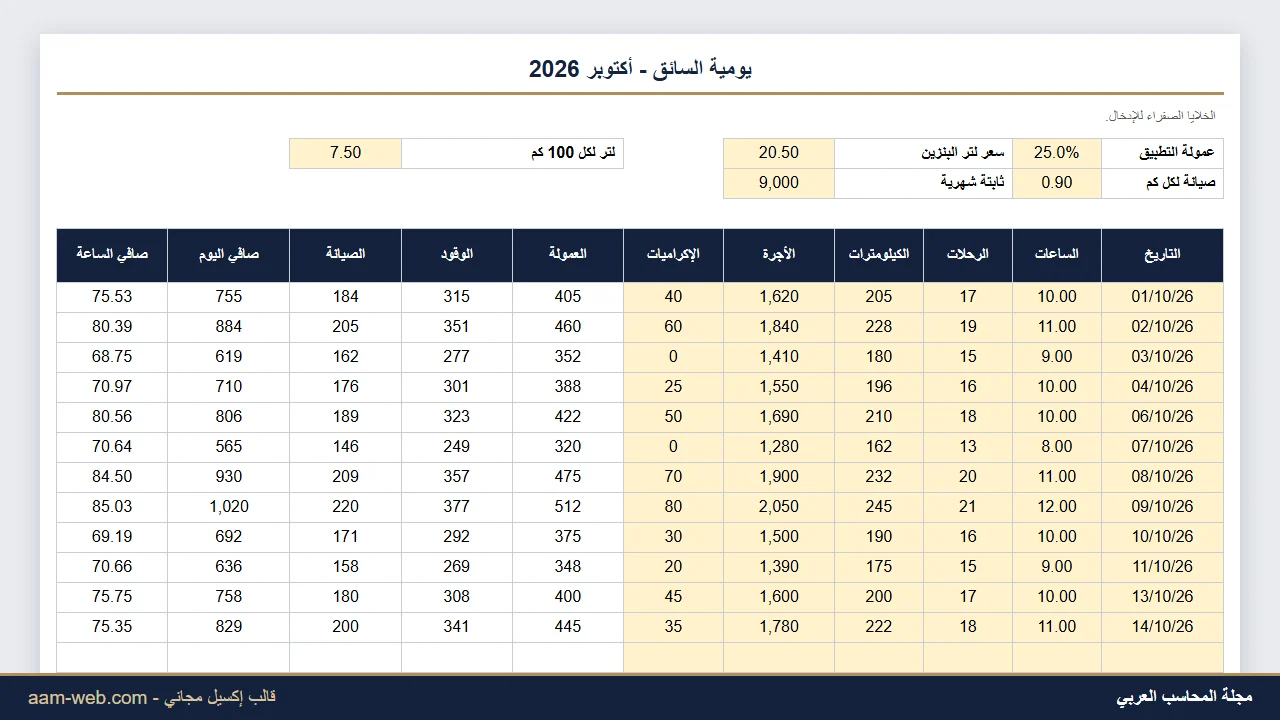The height and width of the screenshot is (720, 1280).
Task: Select the date cell 14/10/26
Action: 1162,627
